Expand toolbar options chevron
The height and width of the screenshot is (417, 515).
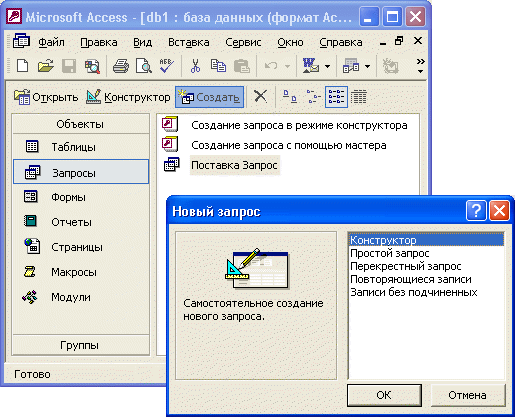tap(421, 66)
